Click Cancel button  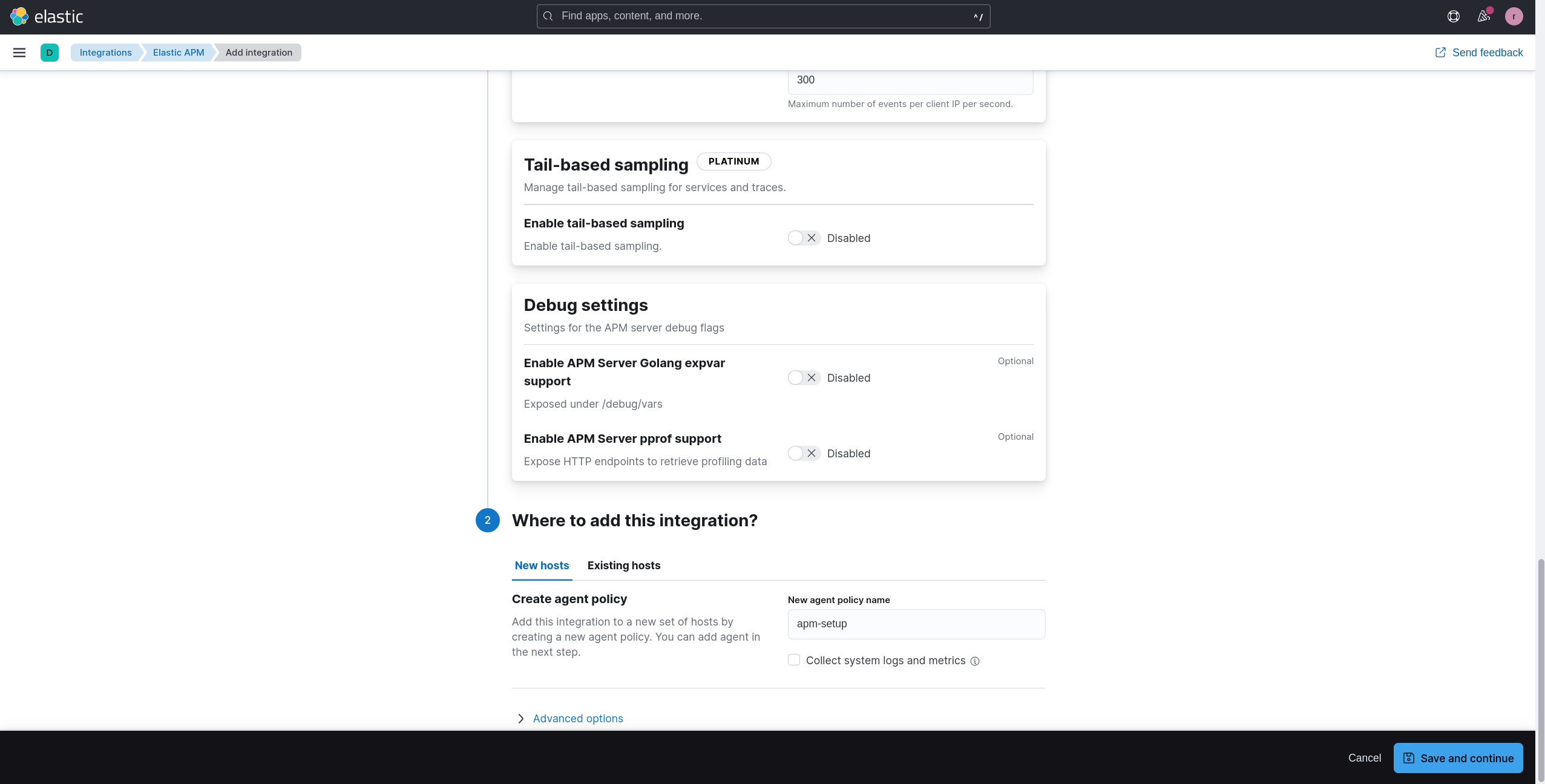(1364, 758)
